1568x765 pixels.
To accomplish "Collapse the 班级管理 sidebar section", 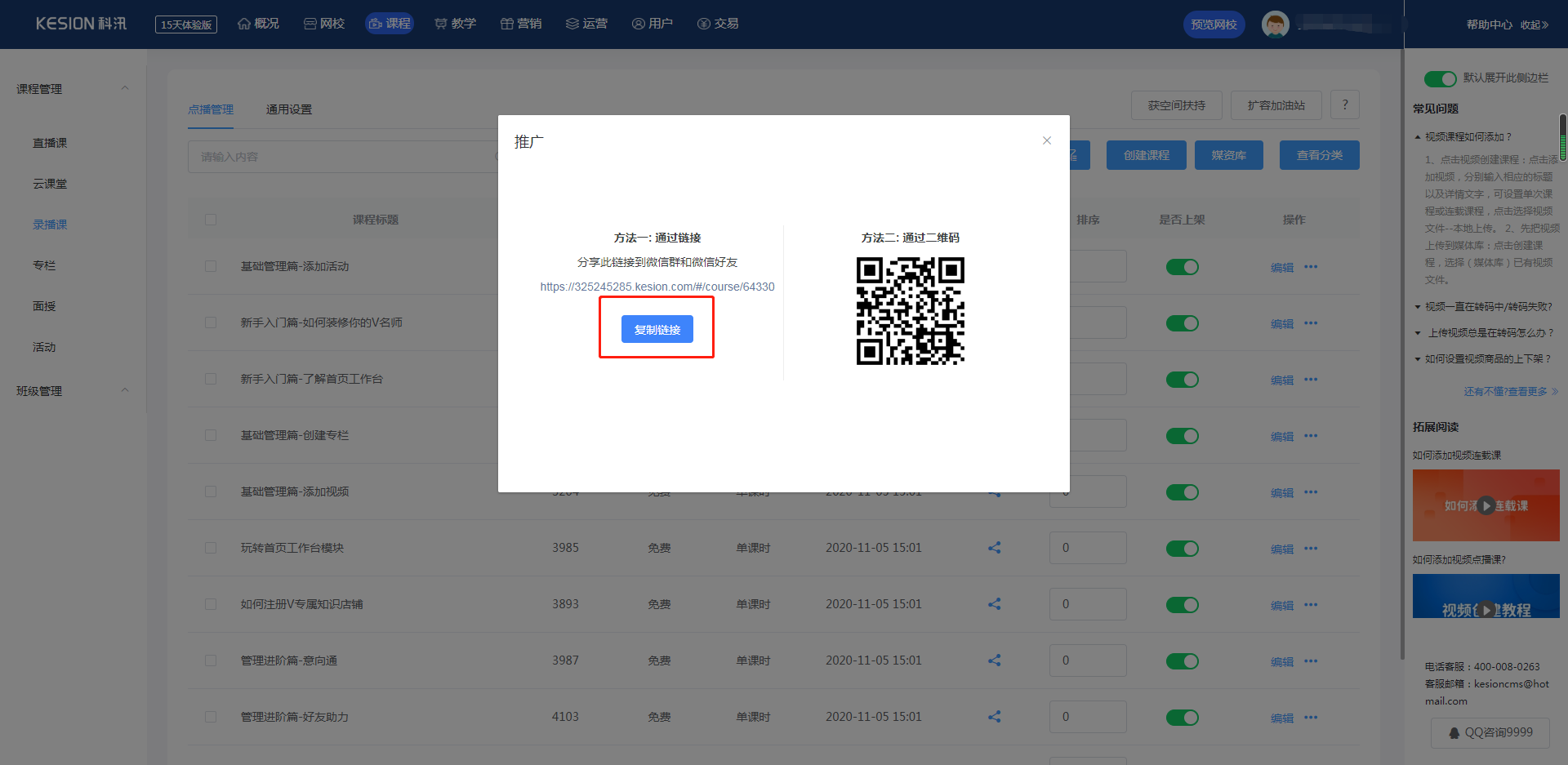I will coord(125,390).
